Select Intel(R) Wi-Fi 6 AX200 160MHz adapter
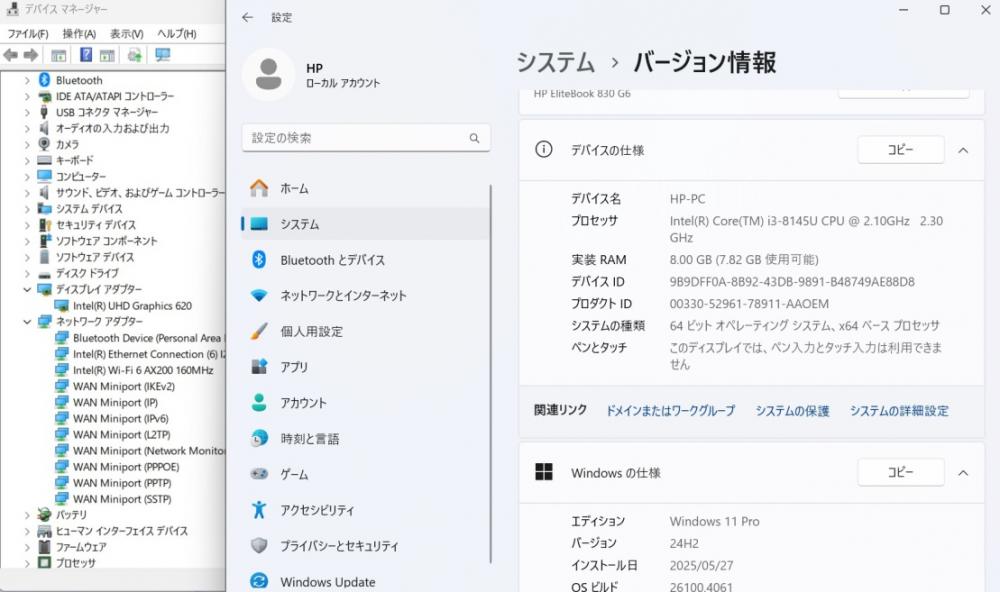This screenshot has height=592, width=1000. point(143,370)
